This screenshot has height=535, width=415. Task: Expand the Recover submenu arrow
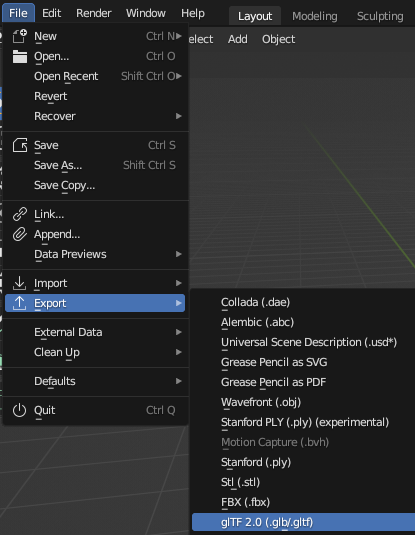tap(178, 116)
